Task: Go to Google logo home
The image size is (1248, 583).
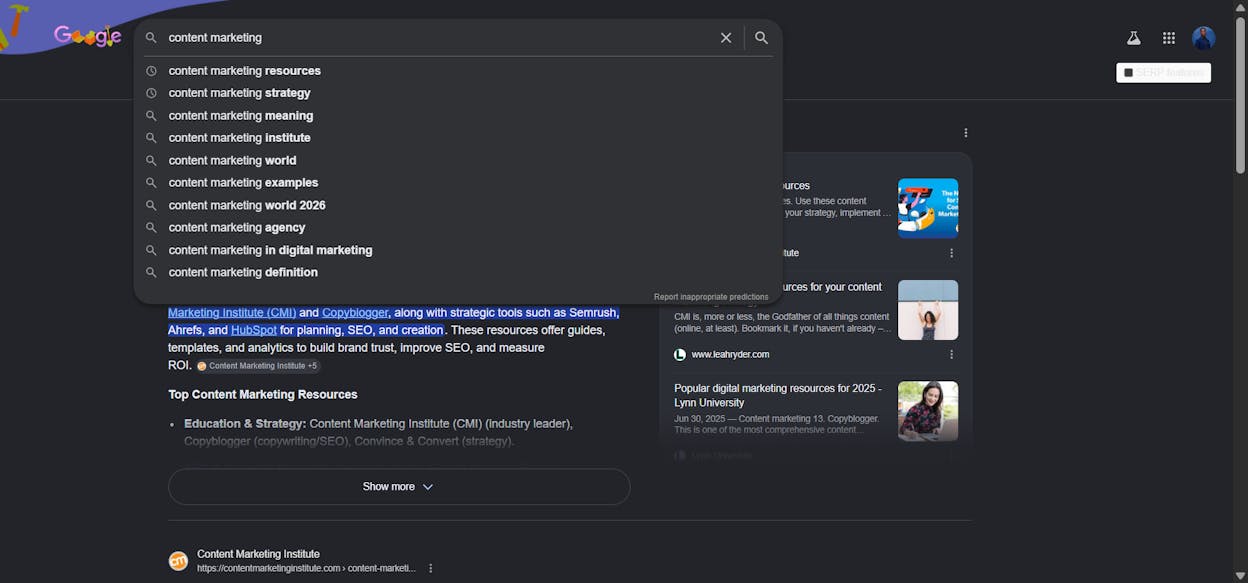Action: (88, 37)
